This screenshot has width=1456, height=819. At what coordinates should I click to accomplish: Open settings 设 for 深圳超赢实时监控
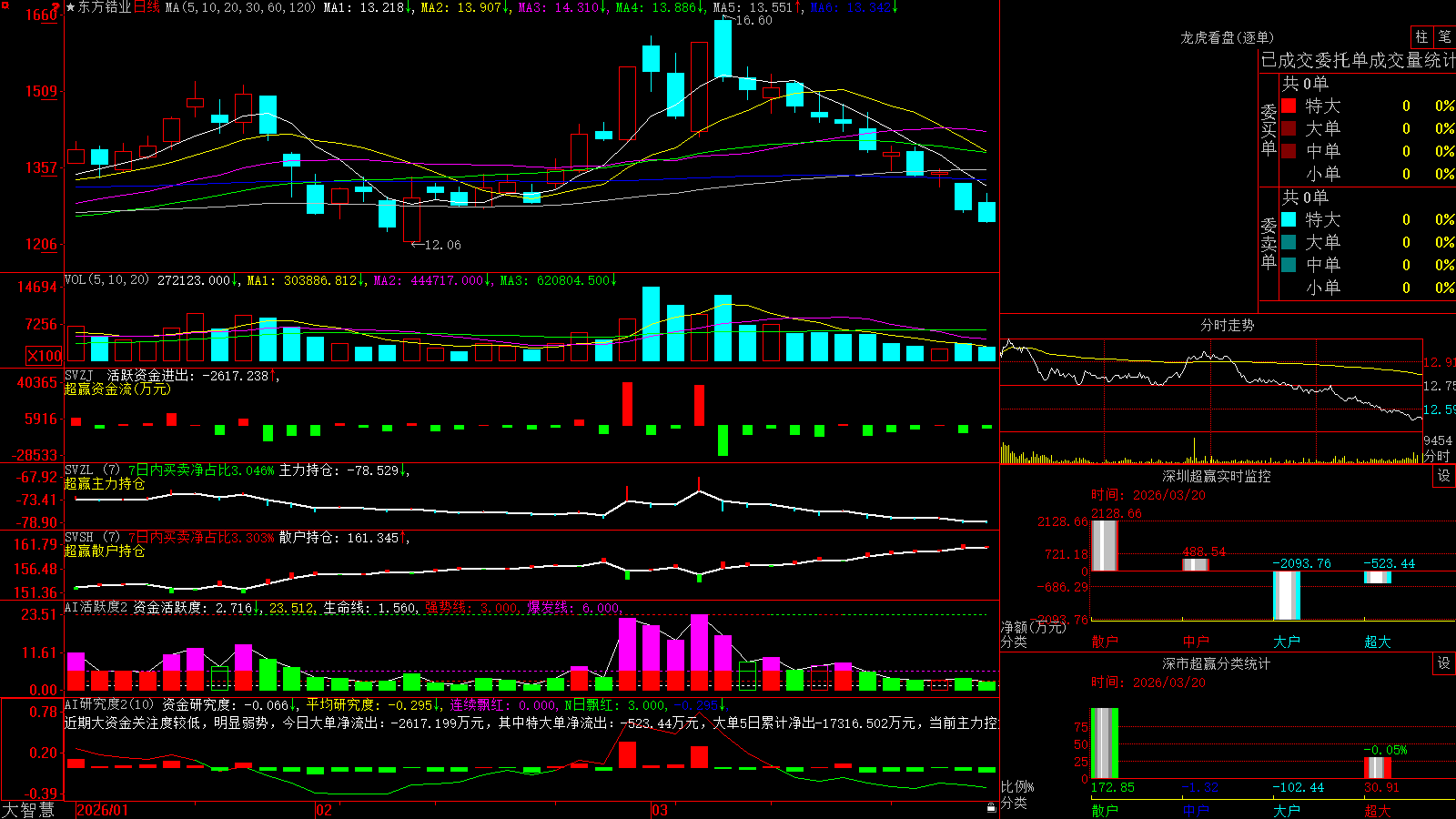(1444, 476)
